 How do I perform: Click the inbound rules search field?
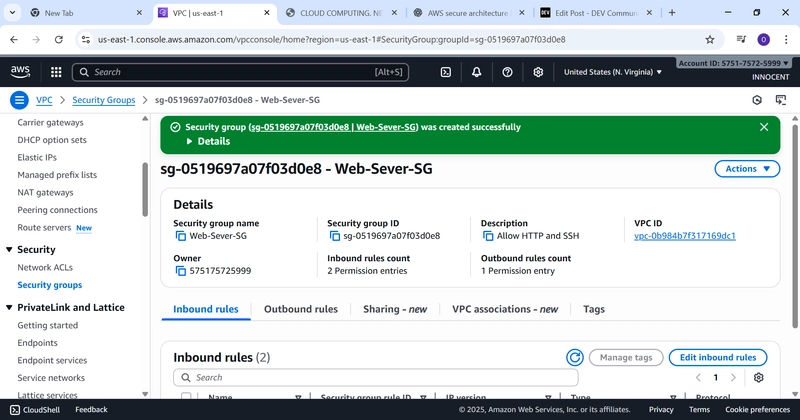(380, 378)
